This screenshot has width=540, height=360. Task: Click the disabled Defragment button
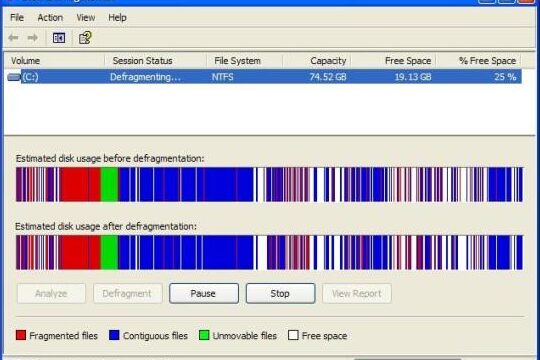(128, 294)
